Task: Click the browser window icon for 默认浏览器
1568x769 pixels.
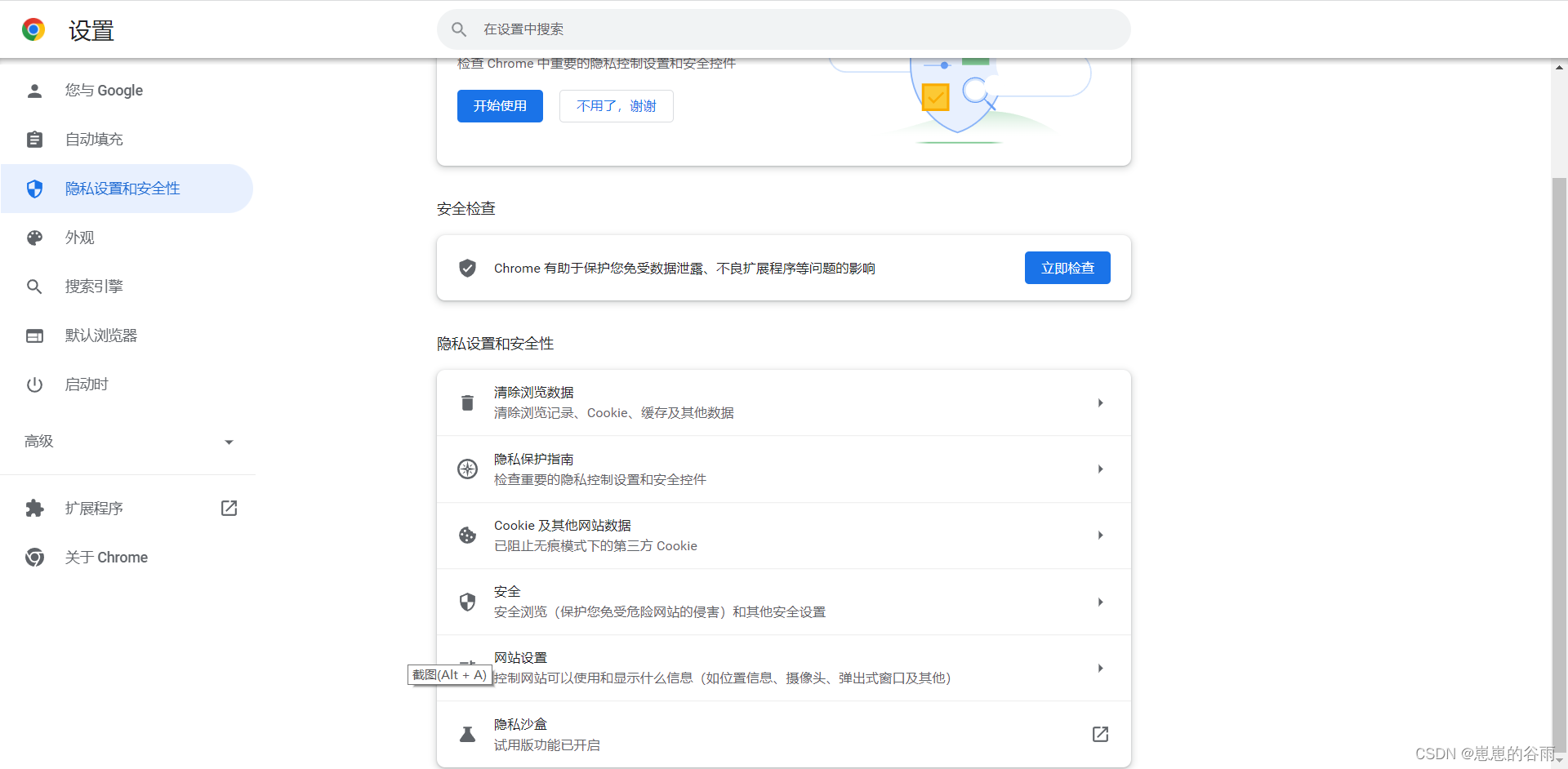Action: tap(34, 336)
